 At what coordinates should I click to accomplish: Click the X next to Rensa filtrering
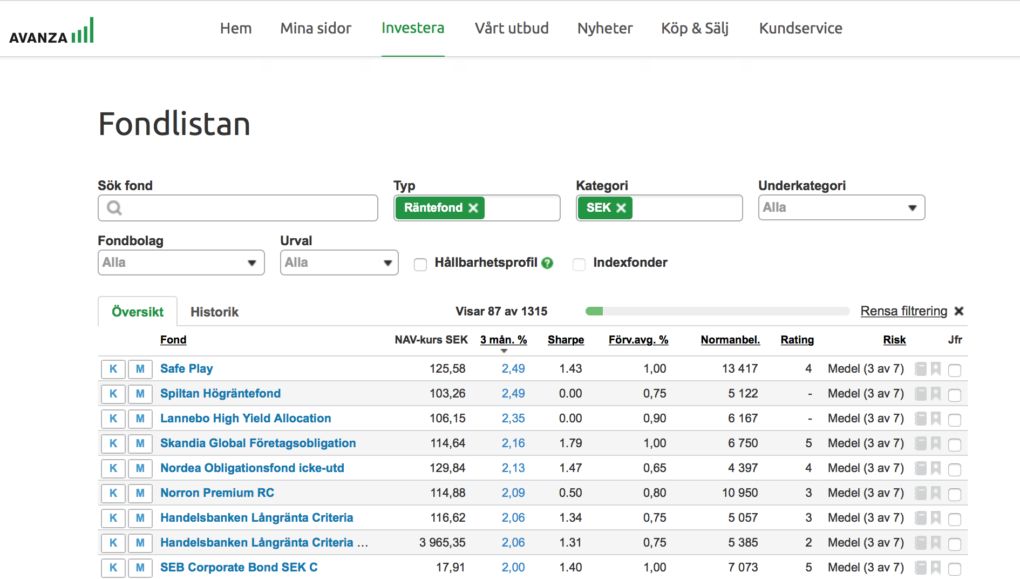[x=959, y=311]
